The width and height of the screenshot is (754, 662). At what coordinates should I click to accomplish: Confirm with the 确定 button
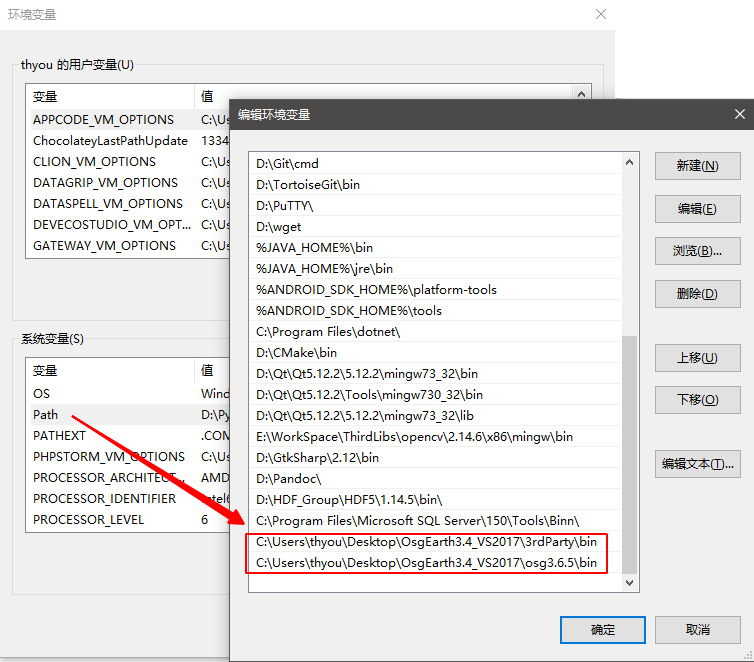(x=603, y=629)
